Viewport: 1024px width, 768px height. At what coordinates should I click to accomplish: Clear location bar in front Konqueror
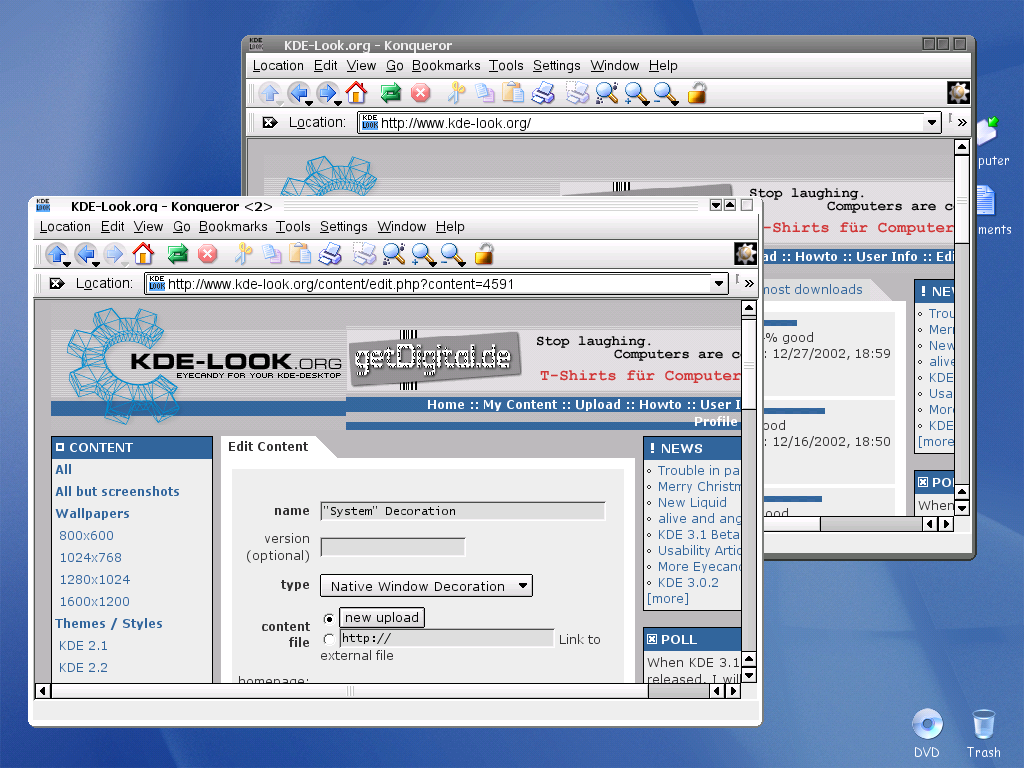point(57,283)
